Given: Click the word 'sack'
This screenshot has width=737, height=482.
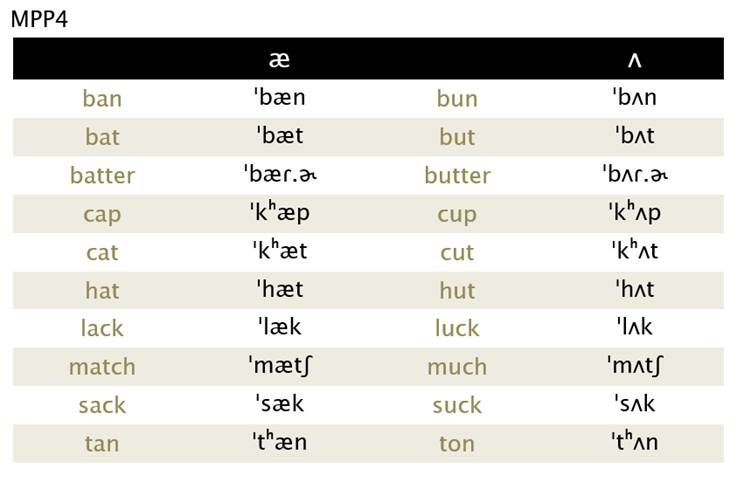Looking at the screenshot, I should click(x=102, y=405).
